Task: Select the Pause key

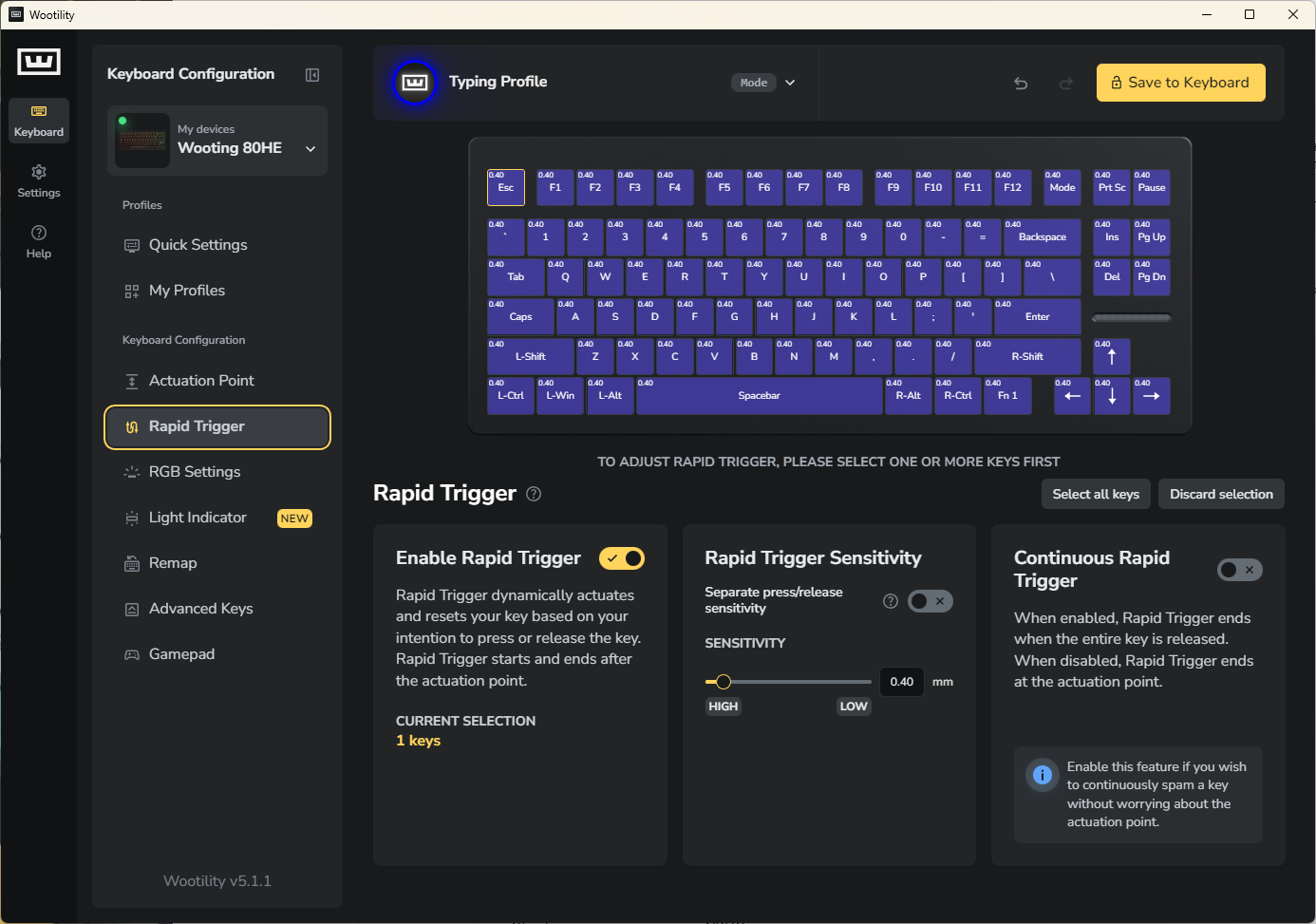Action: pos(1152,187)
